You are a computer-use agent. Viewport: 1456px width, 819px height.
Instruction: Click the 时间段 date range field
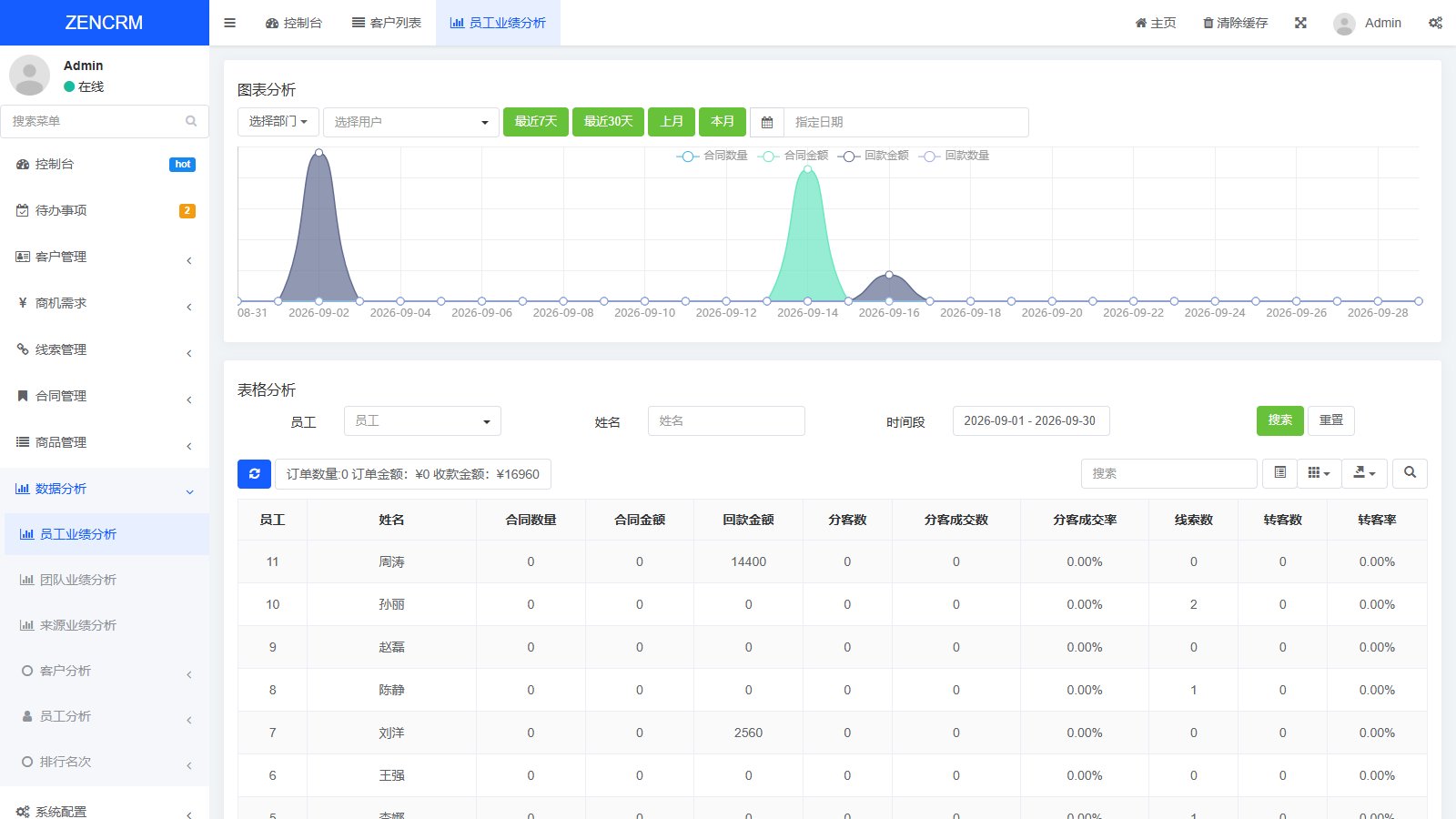tap(1031, 420)
